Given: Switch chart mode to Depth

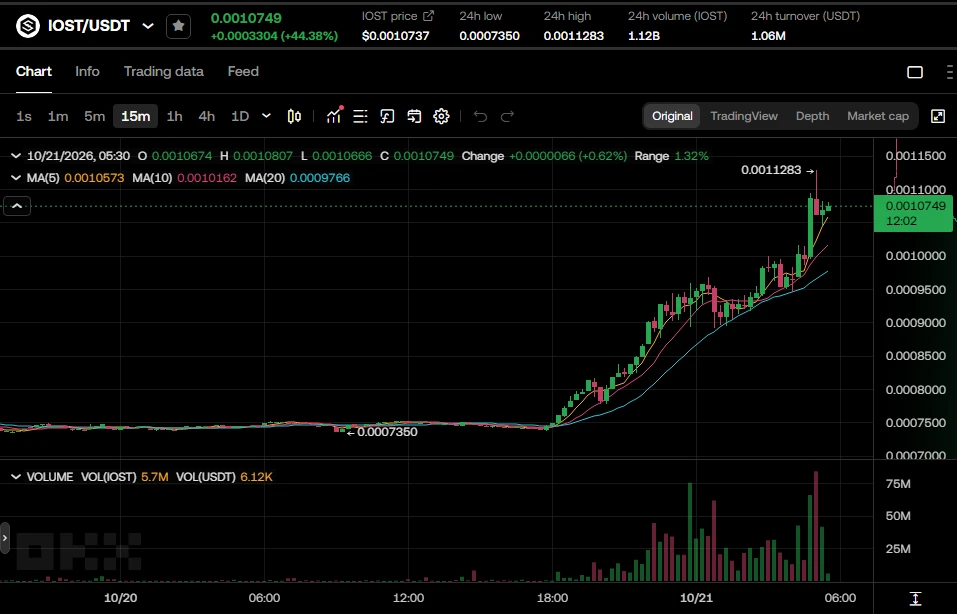Looking at the screenshot, I should 812,116.
